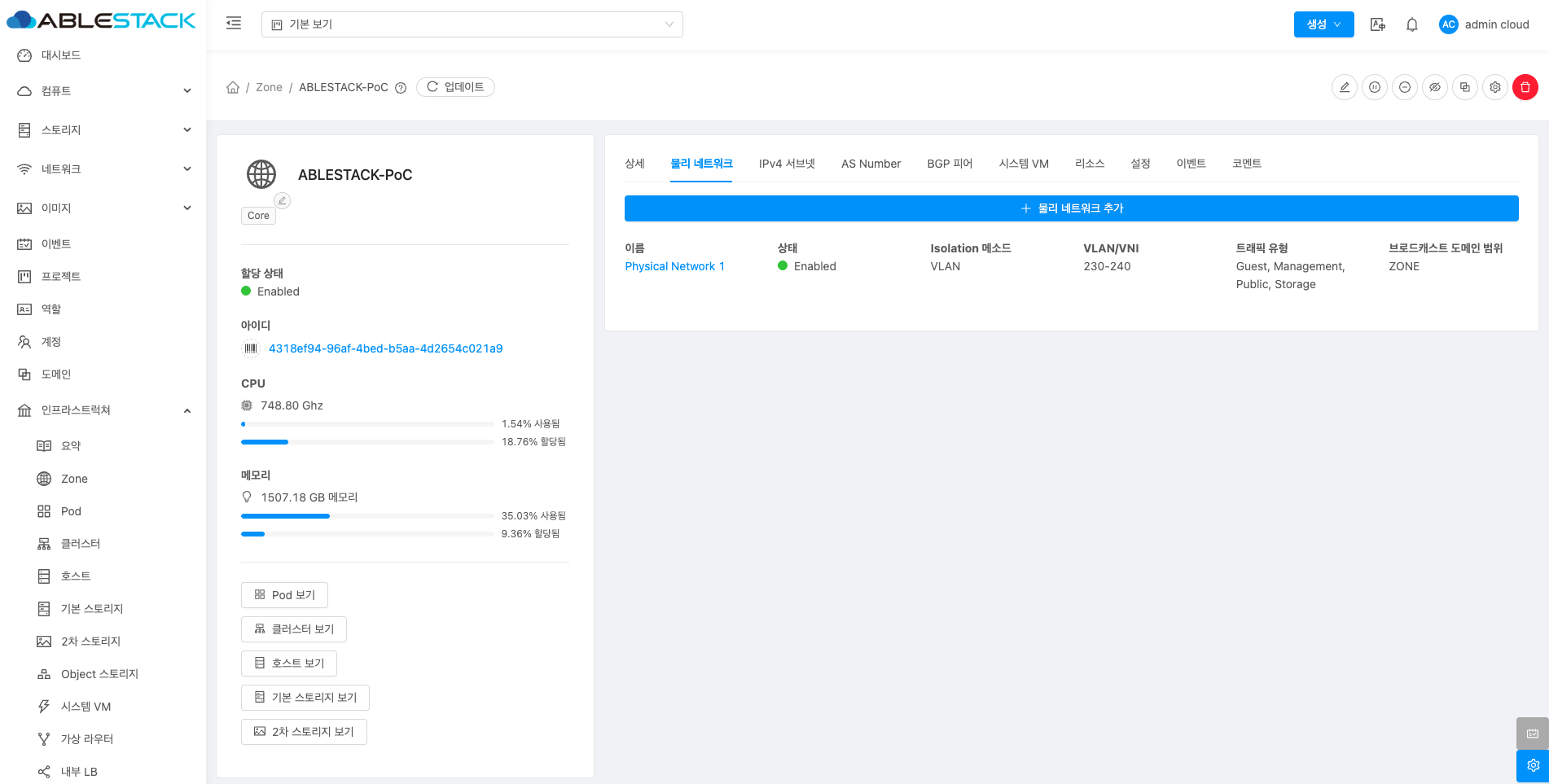Click the pencil edit zone icon
1549x784 pixels.
coord(1345,87)
